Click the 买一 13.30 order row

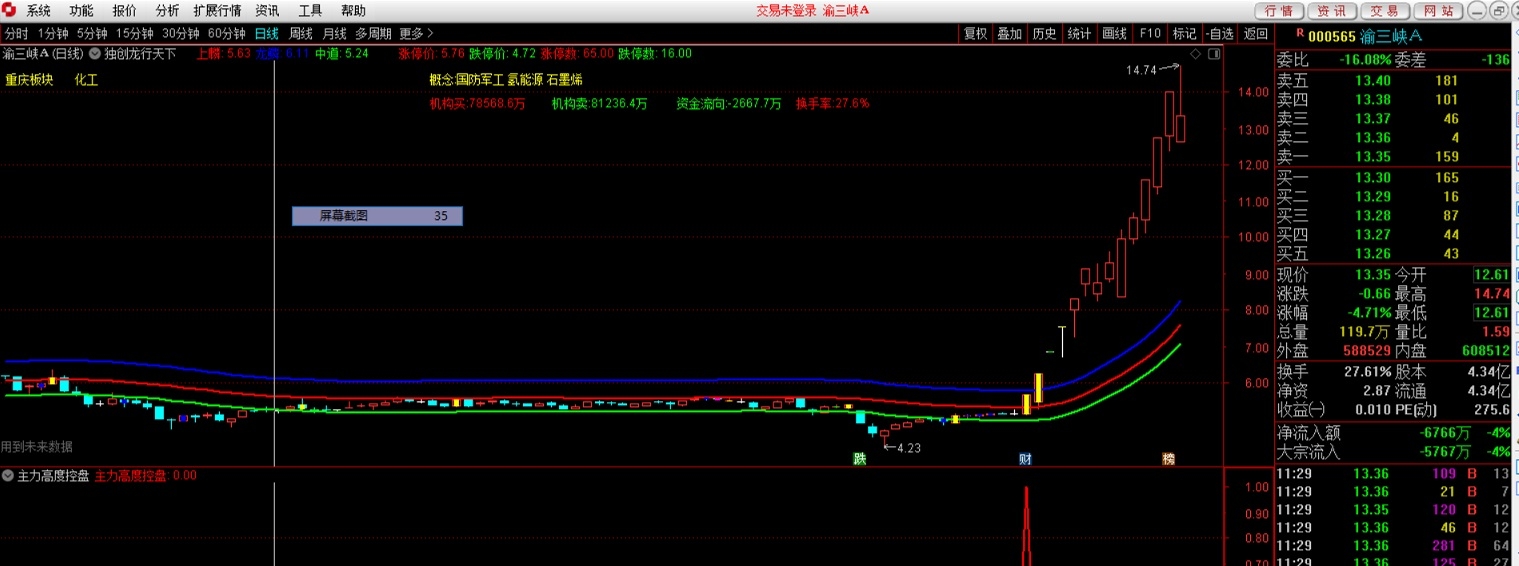click(x=1393, y=177)
